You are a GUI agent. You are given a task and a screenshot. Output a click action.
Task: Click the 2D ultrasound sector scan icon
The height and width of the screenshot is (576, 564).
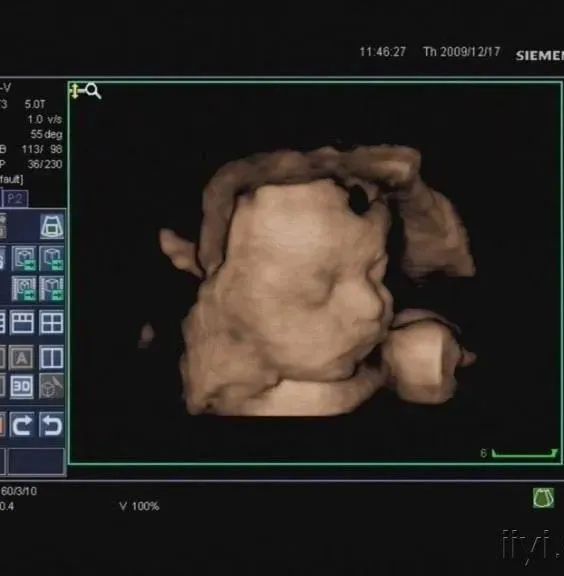(51, 227)
